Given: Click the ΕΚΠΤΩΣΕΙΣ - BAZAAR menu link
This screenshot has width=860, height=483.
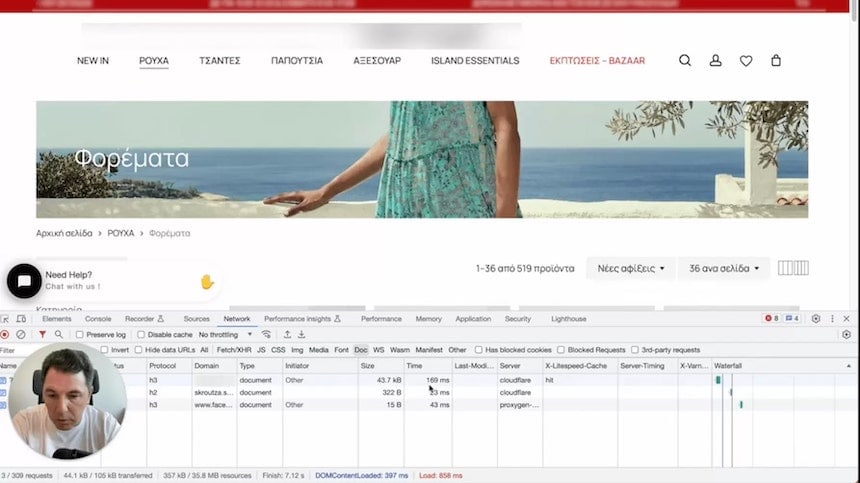Looking at the screenshot, I should [x=597, y=61].
